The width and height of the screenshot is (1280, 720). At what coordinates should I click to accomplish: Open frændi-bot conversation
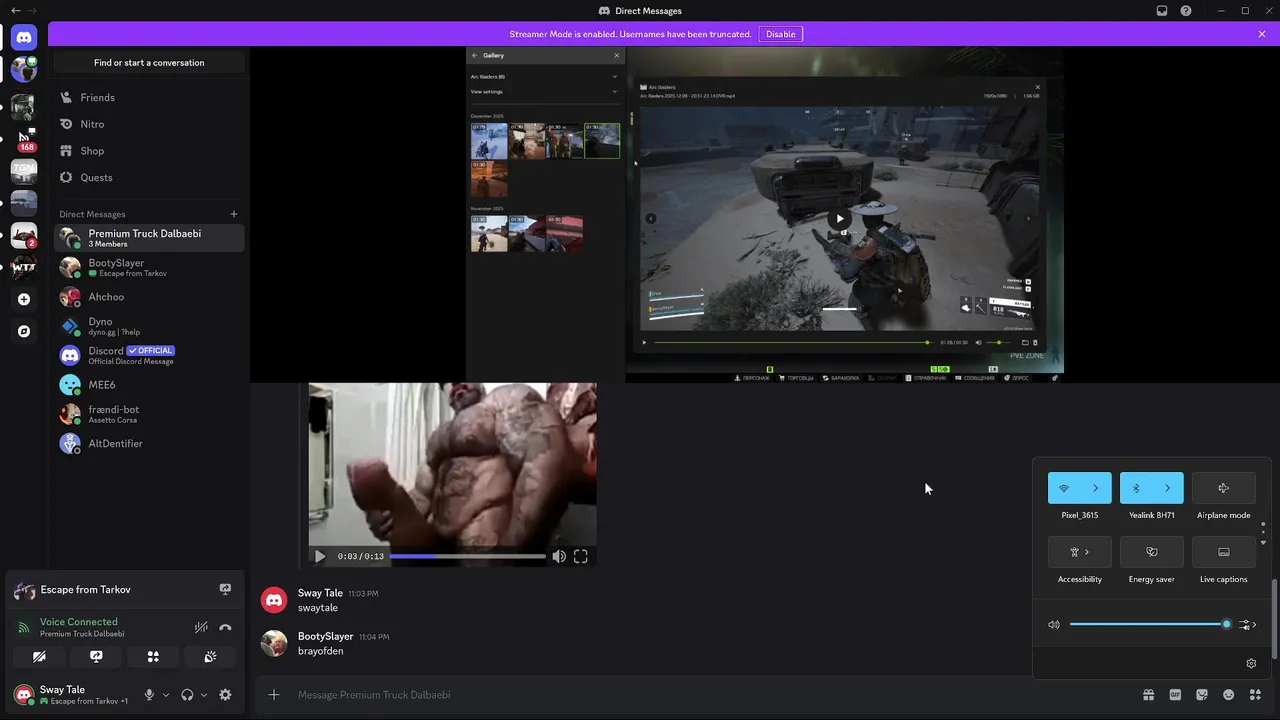[149, 414]
